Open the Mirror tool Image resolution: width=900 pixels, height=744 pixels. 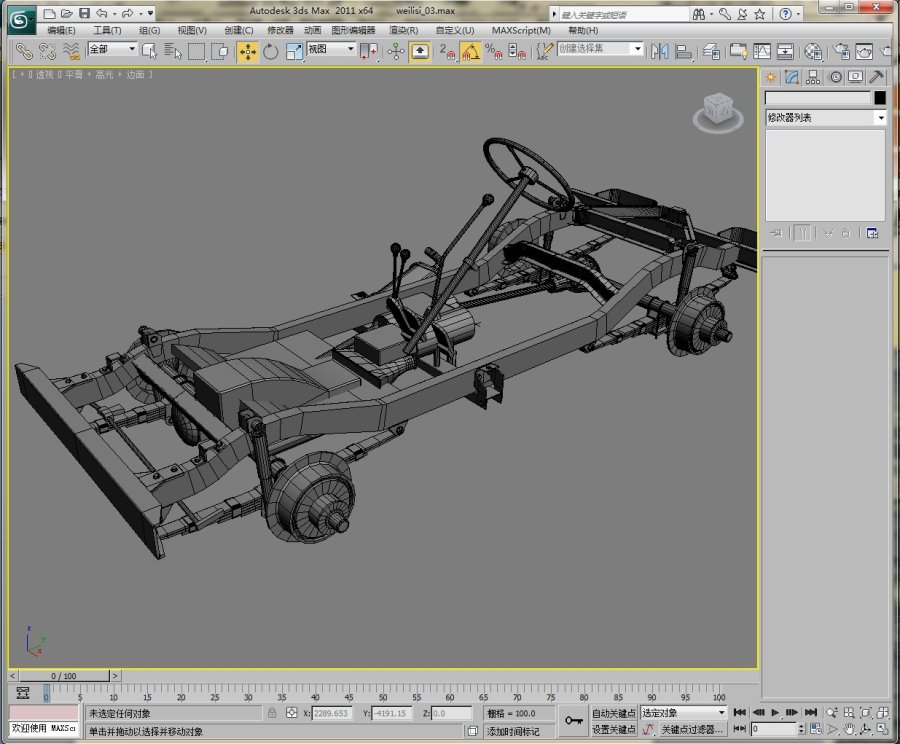pyautogui.click(x=660, y=52)
